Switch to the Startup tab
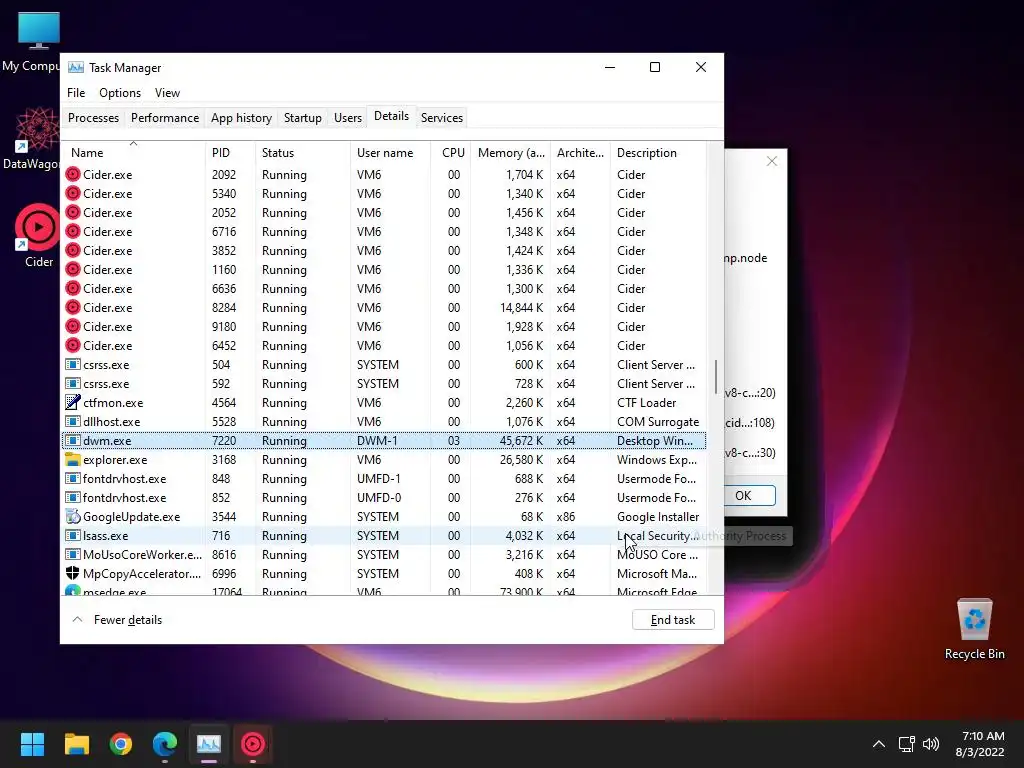Screen dimensions: 1024x768 [x=302, y=118]
